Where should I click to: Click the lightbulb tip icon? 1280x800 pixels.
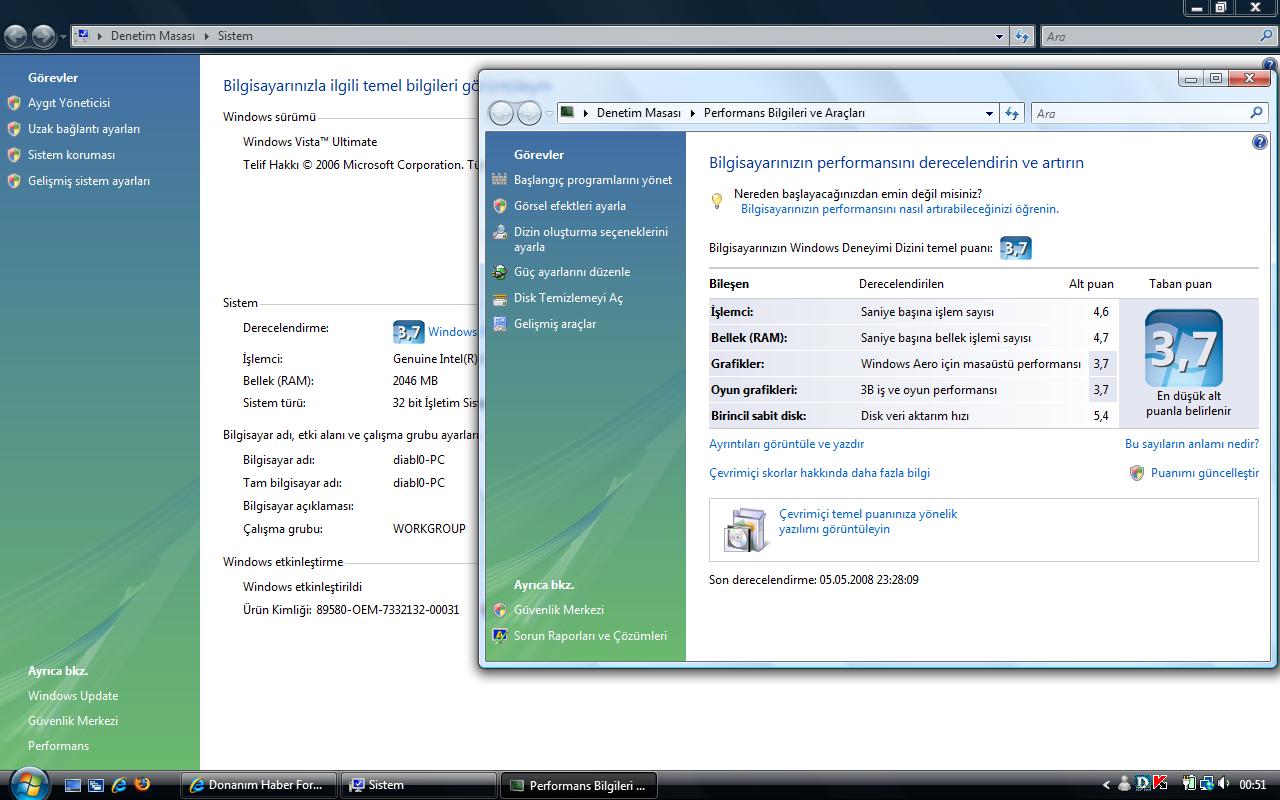click(716, 201)
